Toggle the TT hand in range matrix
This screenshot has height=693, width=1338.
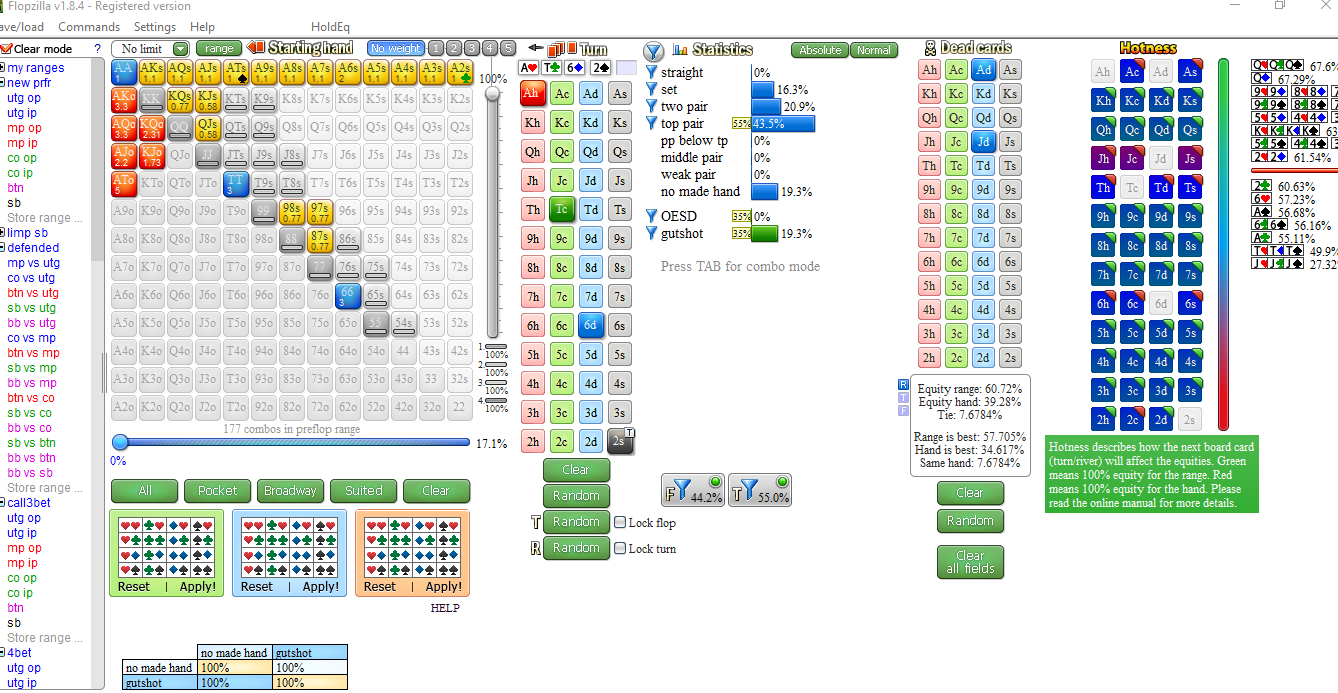coord(235,183)
